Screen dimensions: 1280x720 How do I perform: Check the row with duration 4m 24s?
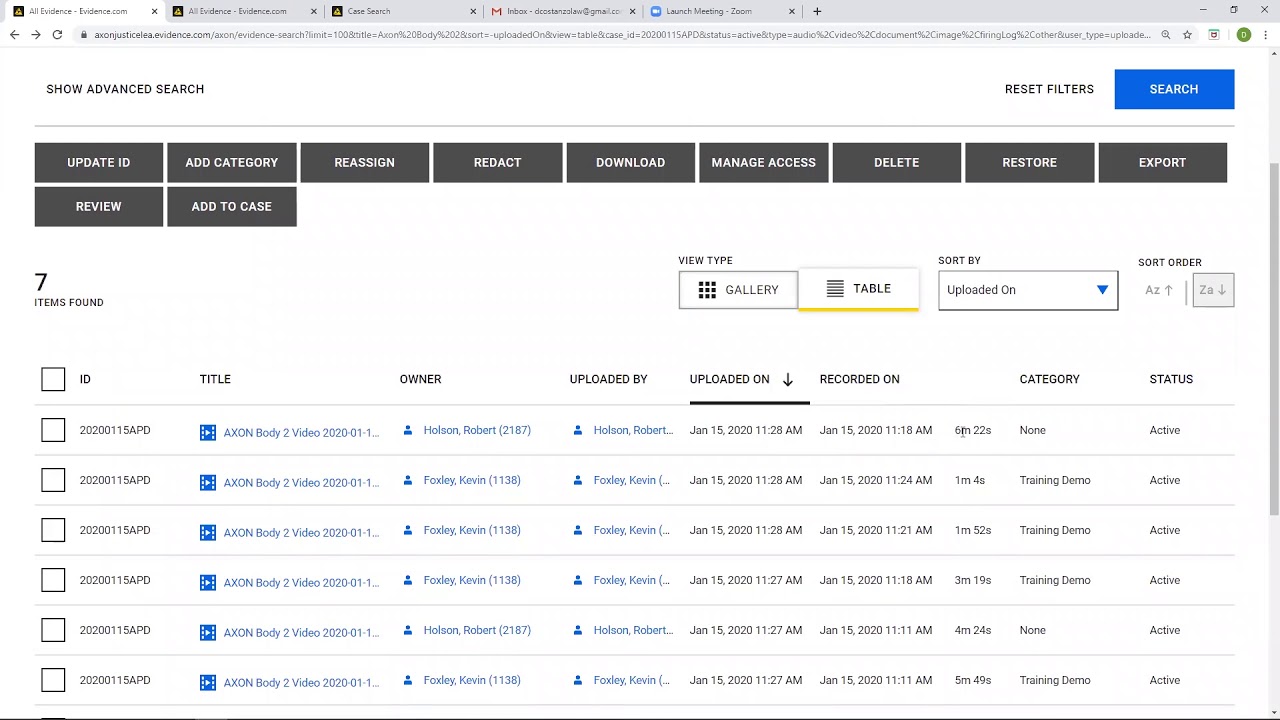coord(53,630)
